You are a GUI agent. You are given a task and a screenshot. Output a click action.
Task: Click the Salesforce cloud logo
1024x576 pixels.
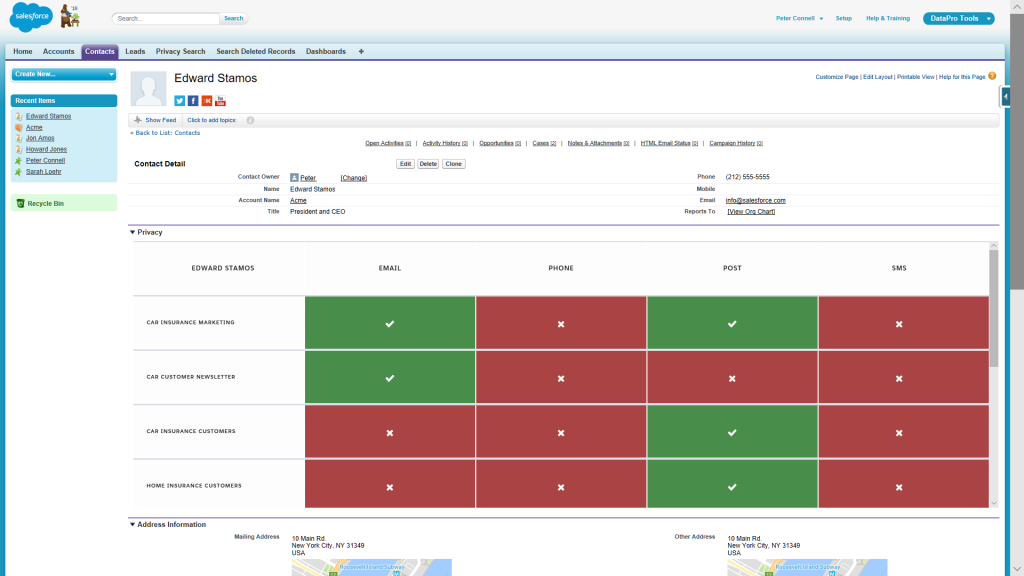pos(30,17)
